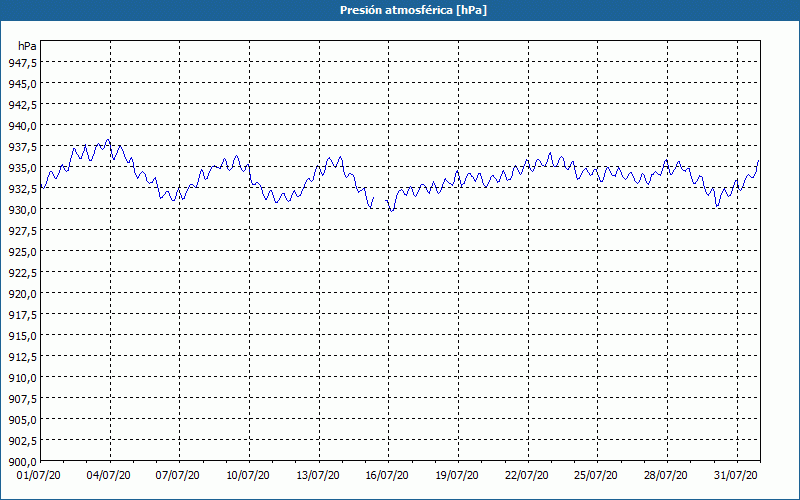Select the 920,0 y-axis value
The width and height of the screenshot is (800, 500).
click(x=22, y=294)
